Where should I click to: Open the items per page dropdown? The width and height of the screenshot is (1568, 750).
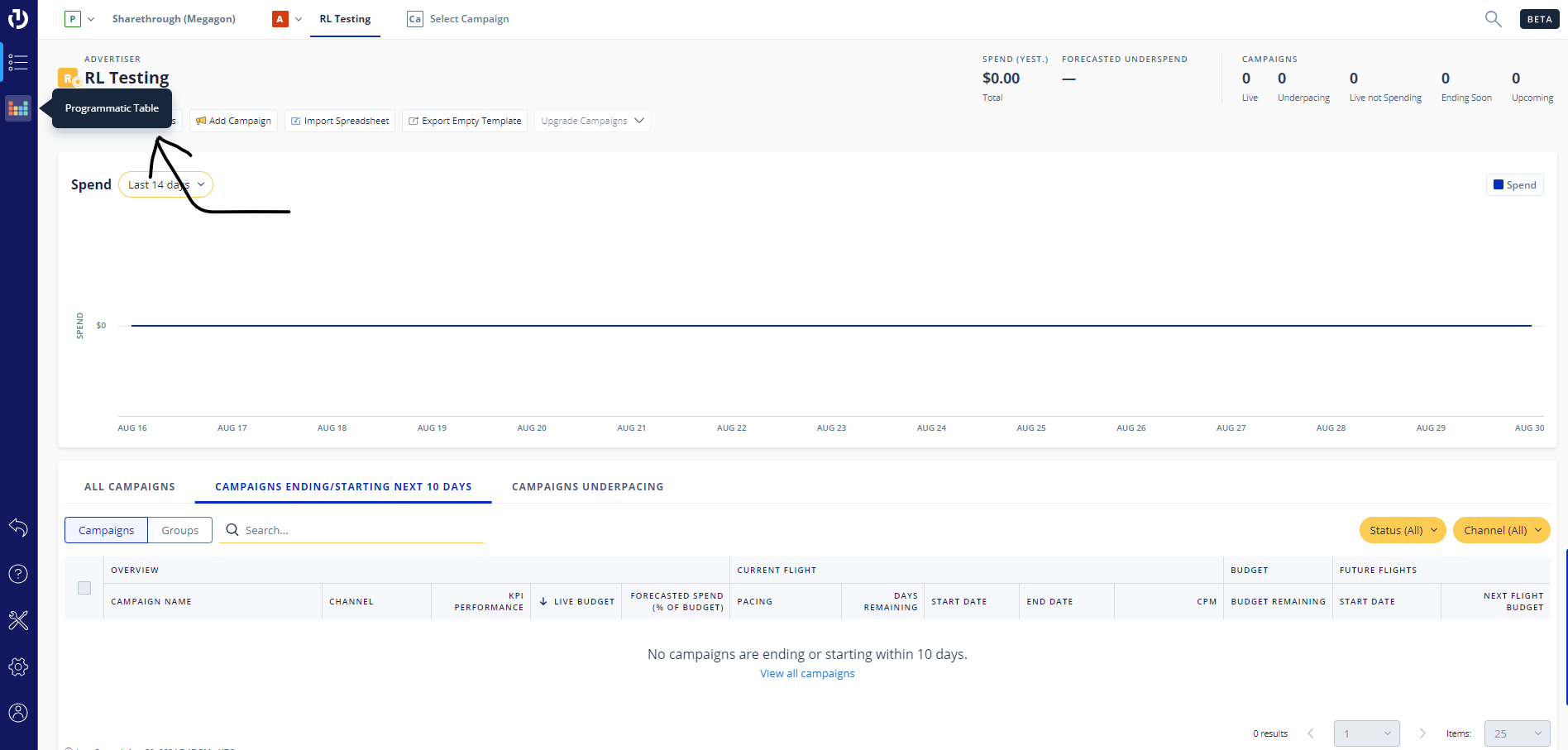(x=1518, y=733)
